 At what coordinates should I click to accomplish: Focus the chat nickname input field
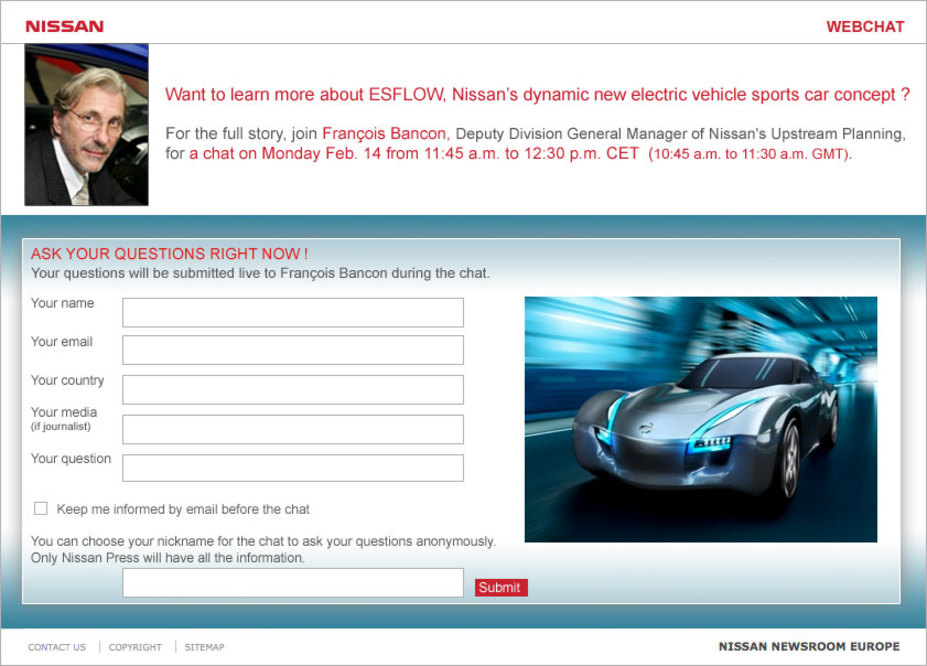pos(293,583)
